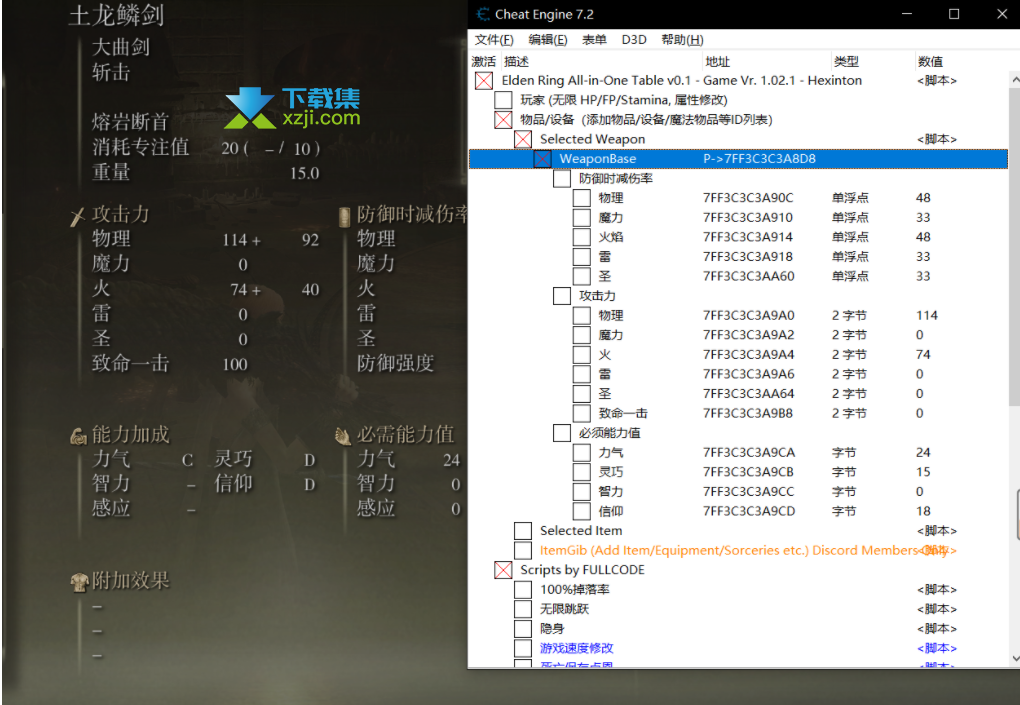Select the 雷 7FF3C3C3A9A6 attack row
Image resolution: width=1020 pixels, height=705 pixels.
tap(738, 374)
